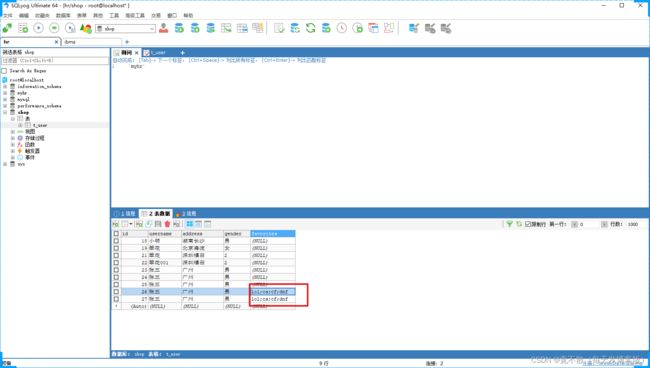Click the 湖南长沙 address cell
The image size is (650, 368).
click(202, 241)
